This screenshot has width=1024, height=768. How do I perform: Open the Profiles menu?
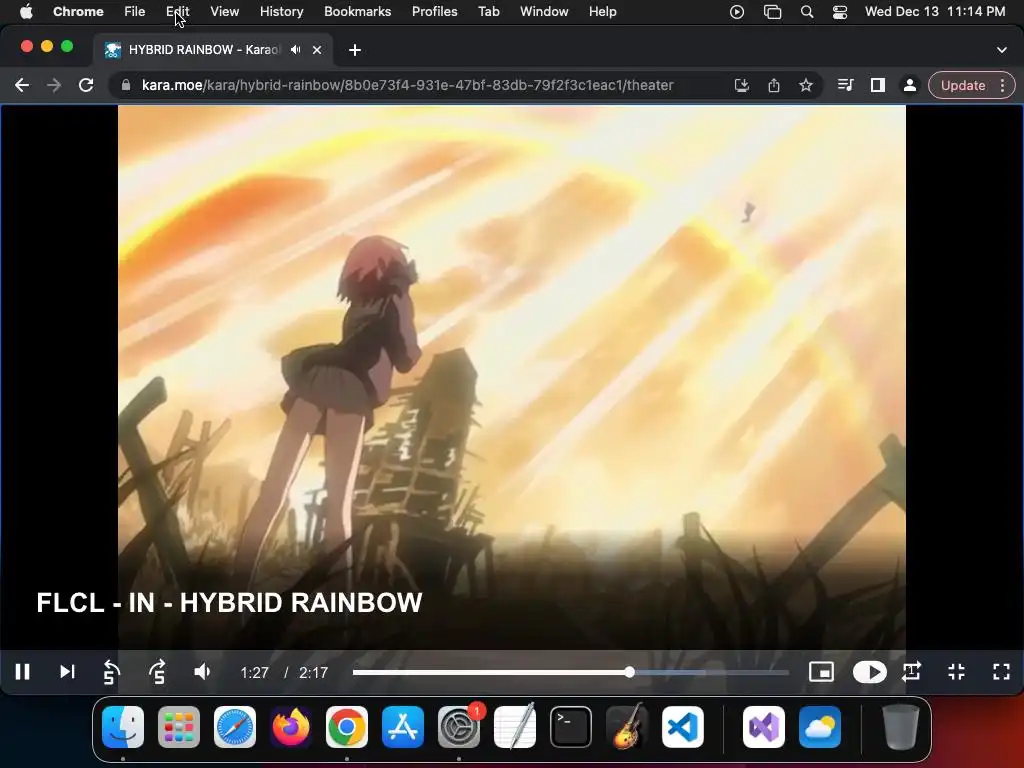[434, 11]
